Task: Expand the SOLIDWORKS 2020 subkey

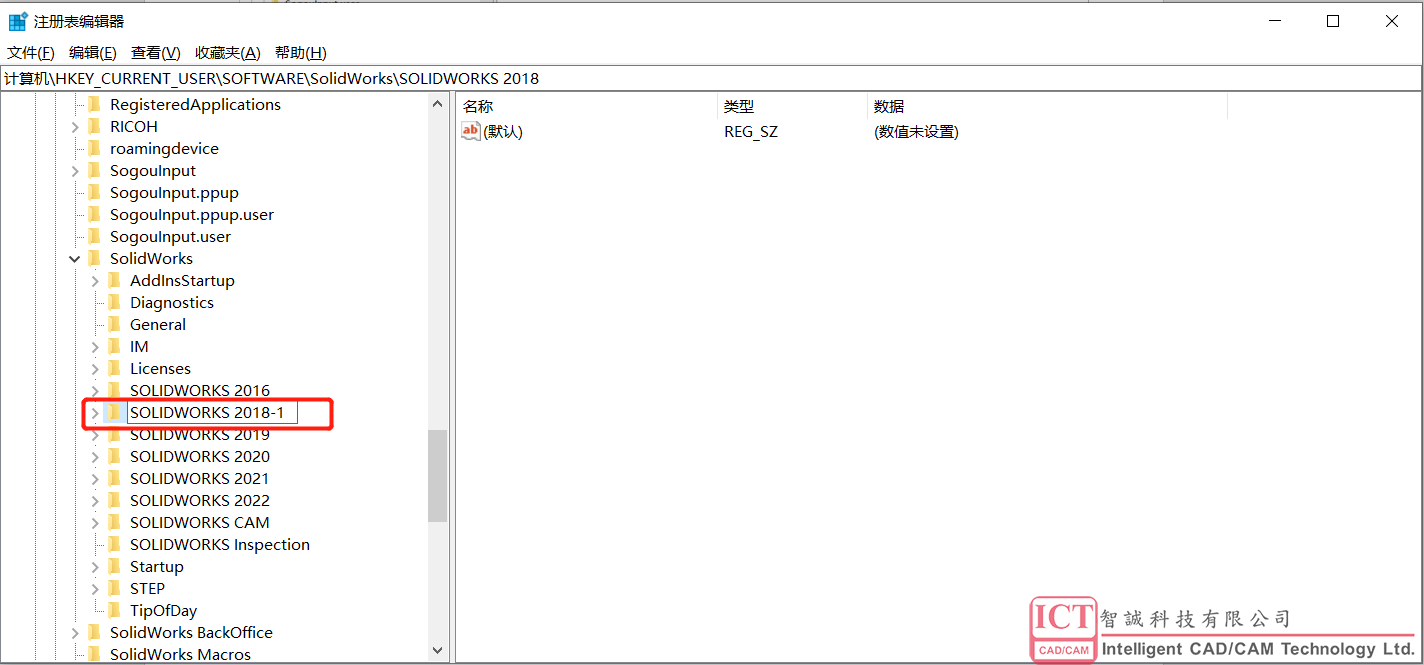Action: [95, 457]
